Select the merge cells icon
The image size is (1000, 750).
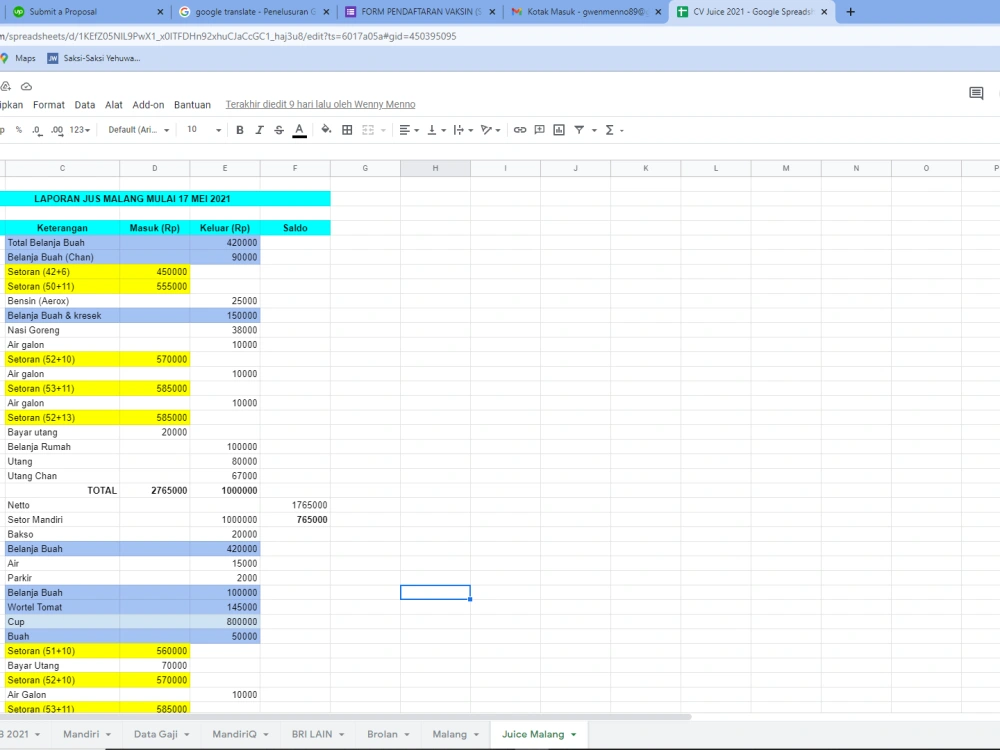[x=366, y=130]
